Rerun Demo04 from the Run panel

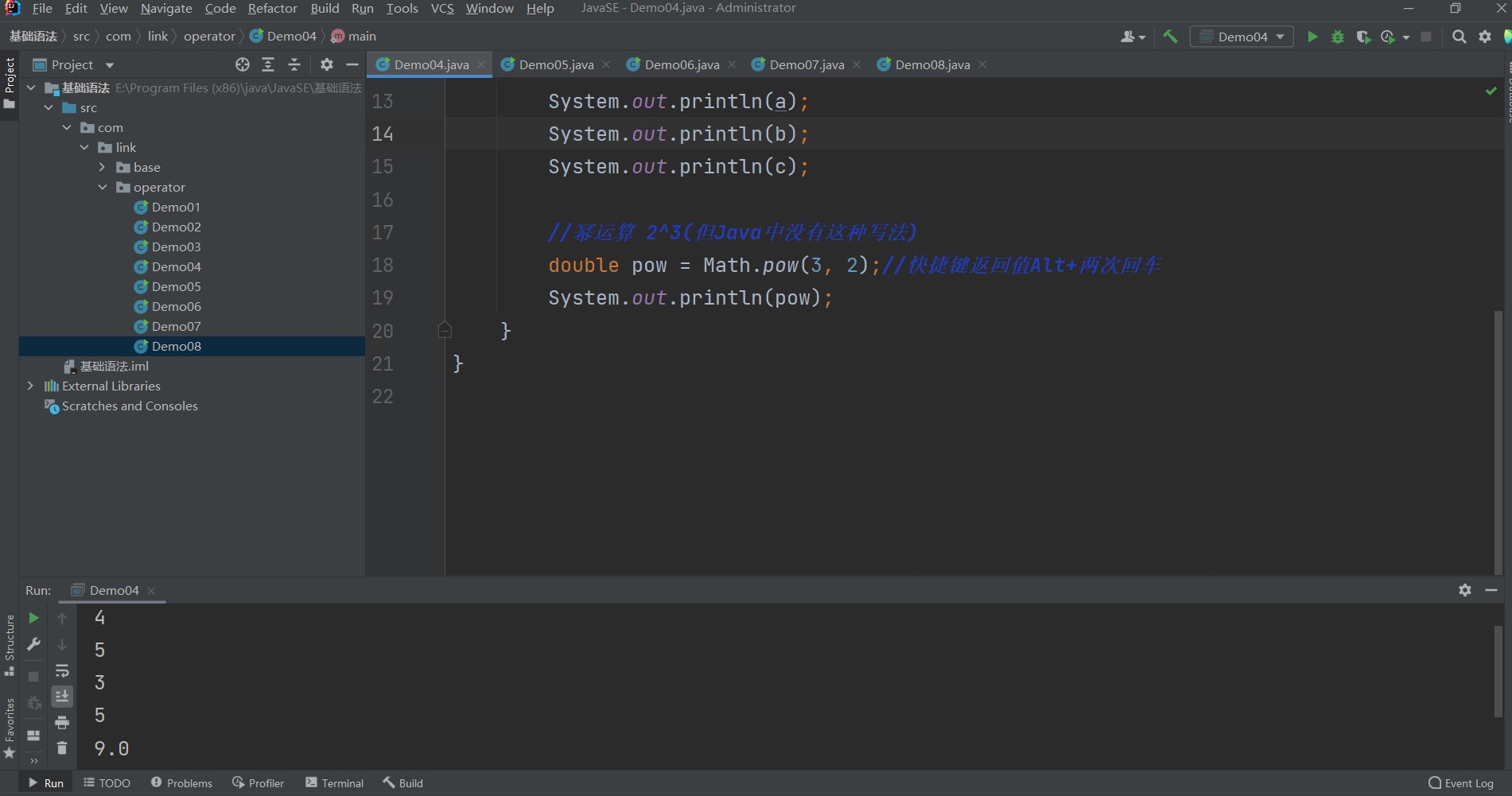pos(33,618)
